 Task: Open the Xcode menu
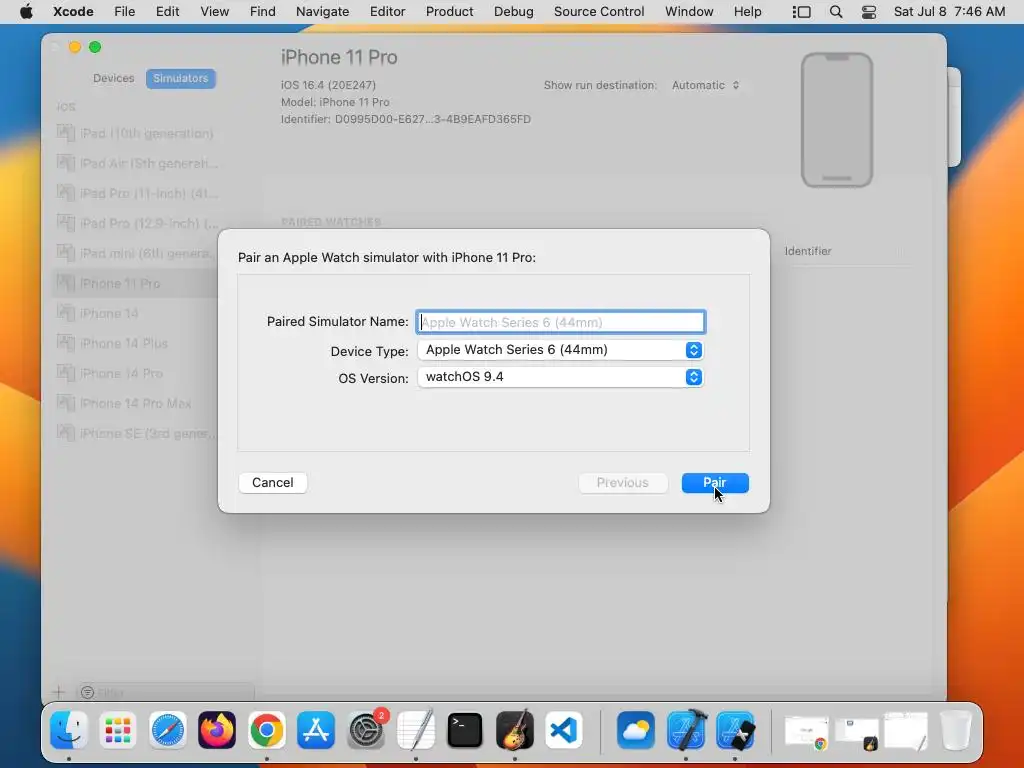[73, 12]
